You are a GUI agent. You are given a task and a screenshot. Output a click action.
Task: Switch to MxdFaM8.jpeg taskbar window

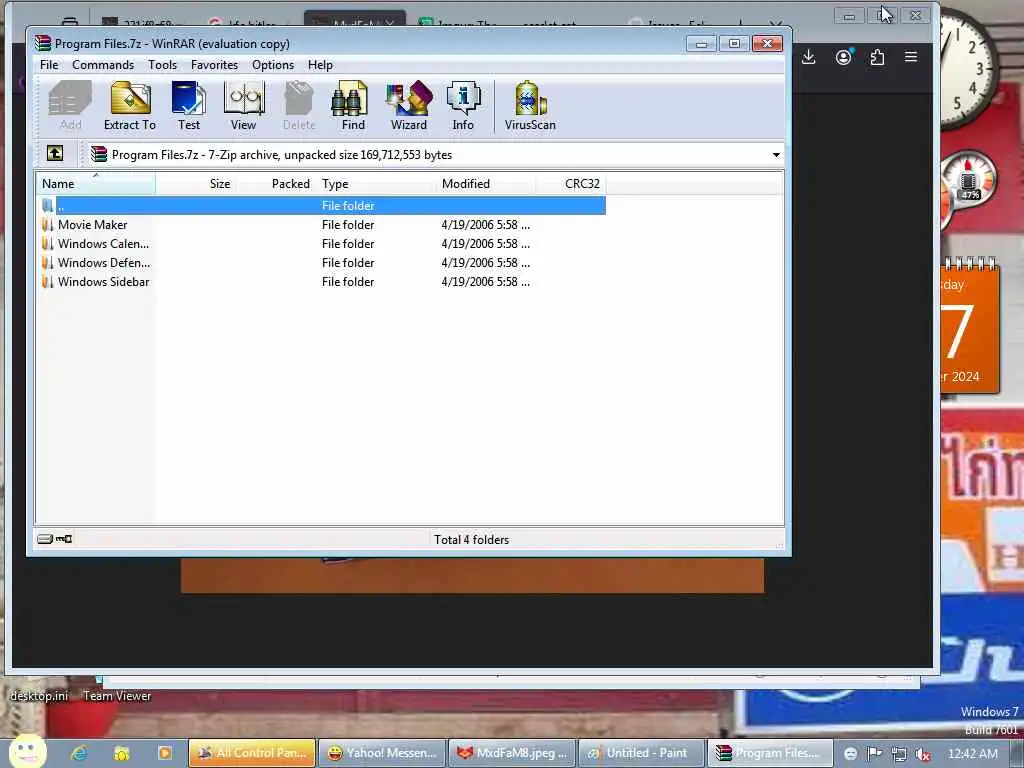coord(511,753)
